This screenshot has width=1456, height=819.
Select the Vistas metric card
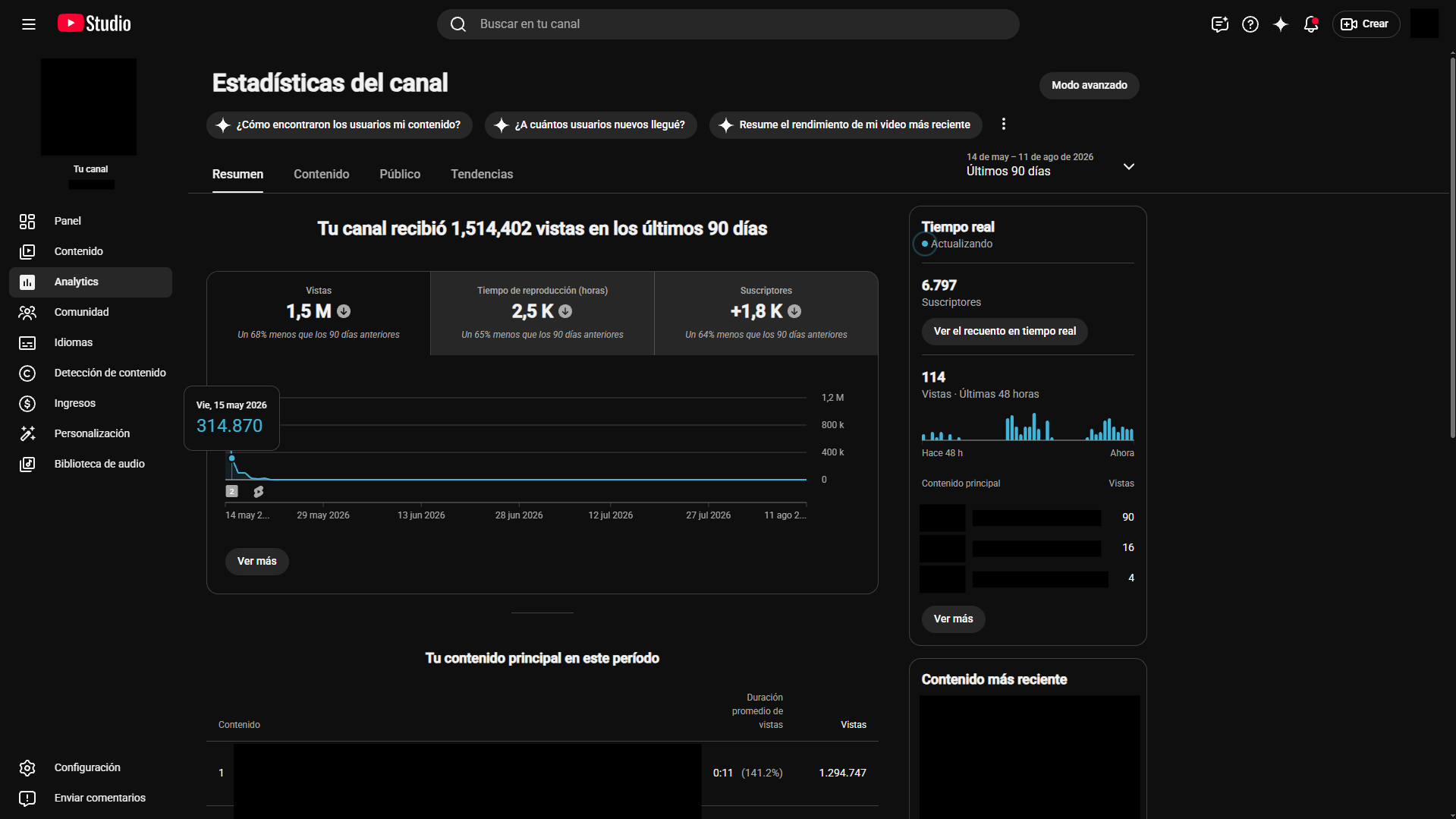click(319, 313)
